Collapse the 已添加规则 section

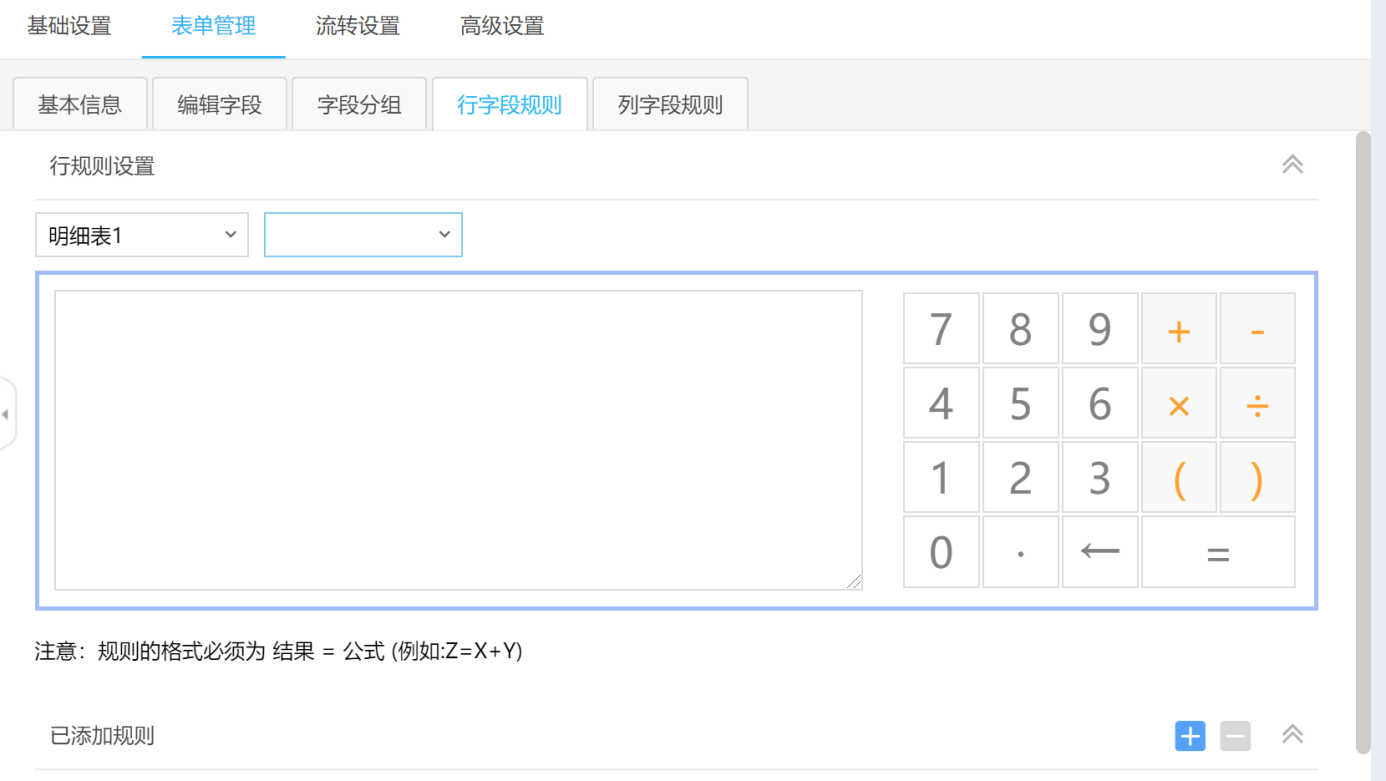pyautogui.click(x=1292, y=735)
